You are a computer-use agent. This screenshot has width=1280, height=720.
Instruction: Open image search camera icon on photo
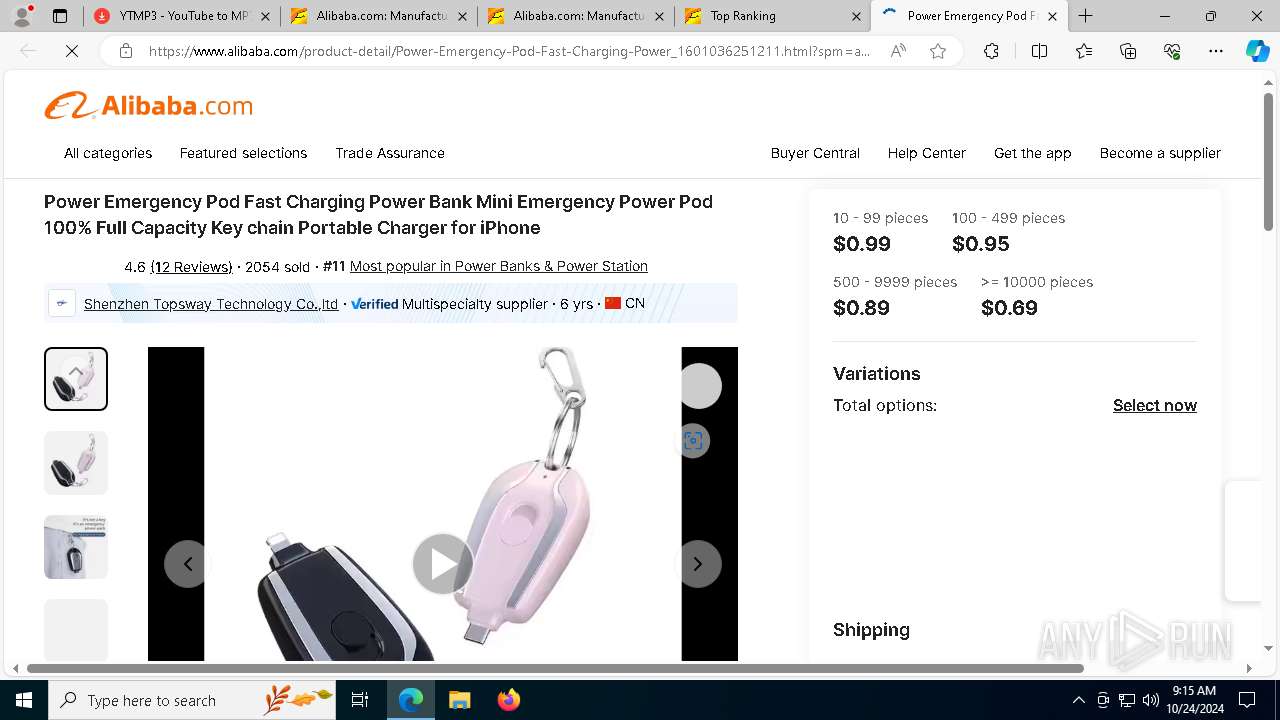coord(694,441)
